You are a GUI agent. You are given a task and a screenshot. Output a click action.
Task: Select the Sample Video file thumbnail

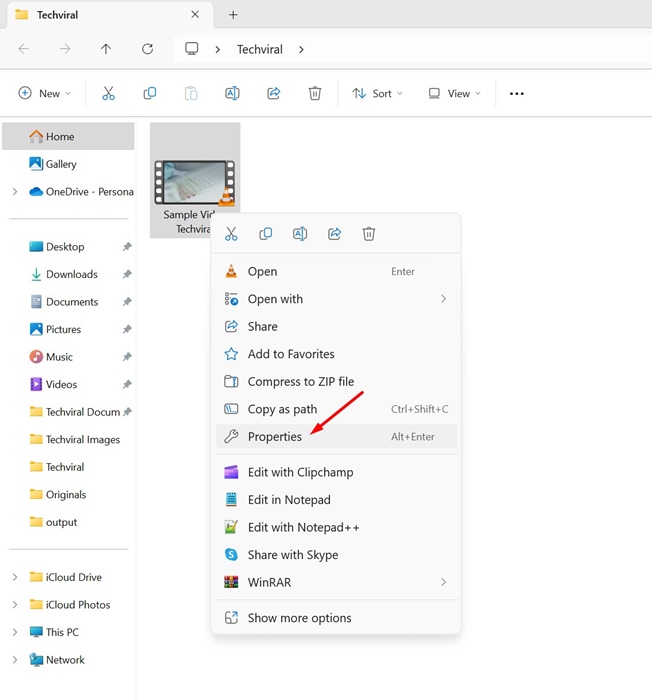pos(194,182)
